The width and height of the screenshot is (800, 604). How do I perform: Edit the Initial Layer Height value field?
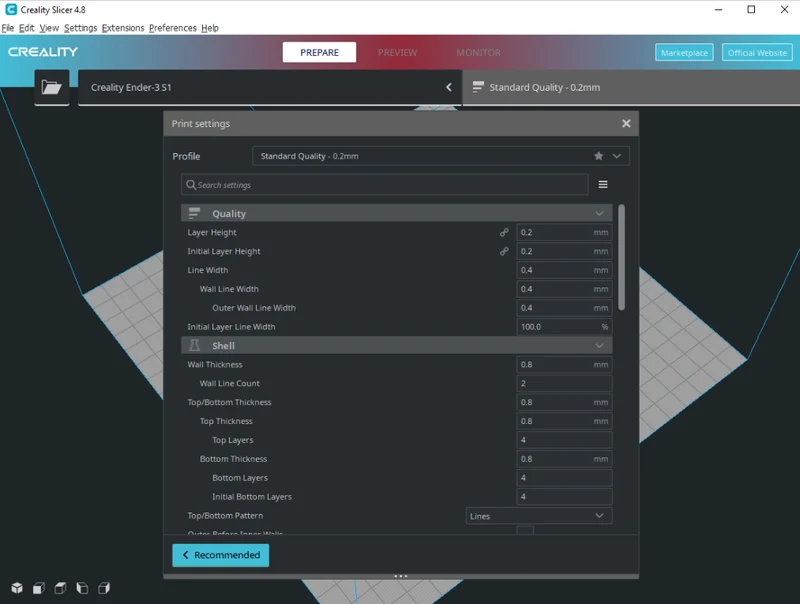click(564, 251)
